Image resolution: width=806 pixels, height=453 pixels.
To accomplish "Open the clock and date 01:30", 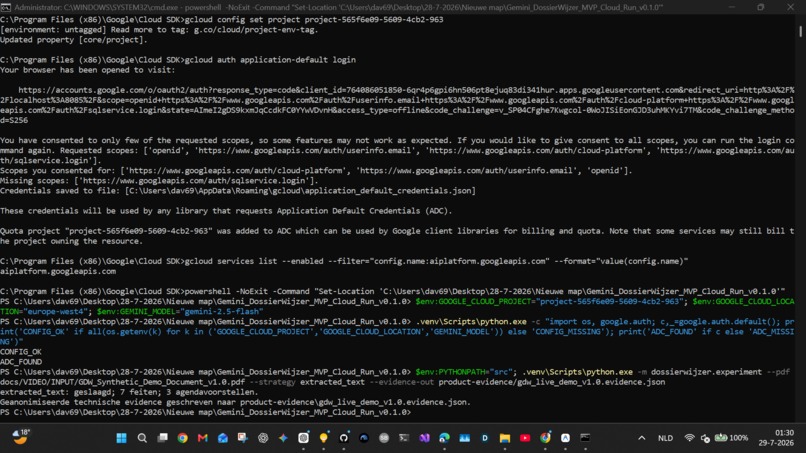I will coord(776,438).
